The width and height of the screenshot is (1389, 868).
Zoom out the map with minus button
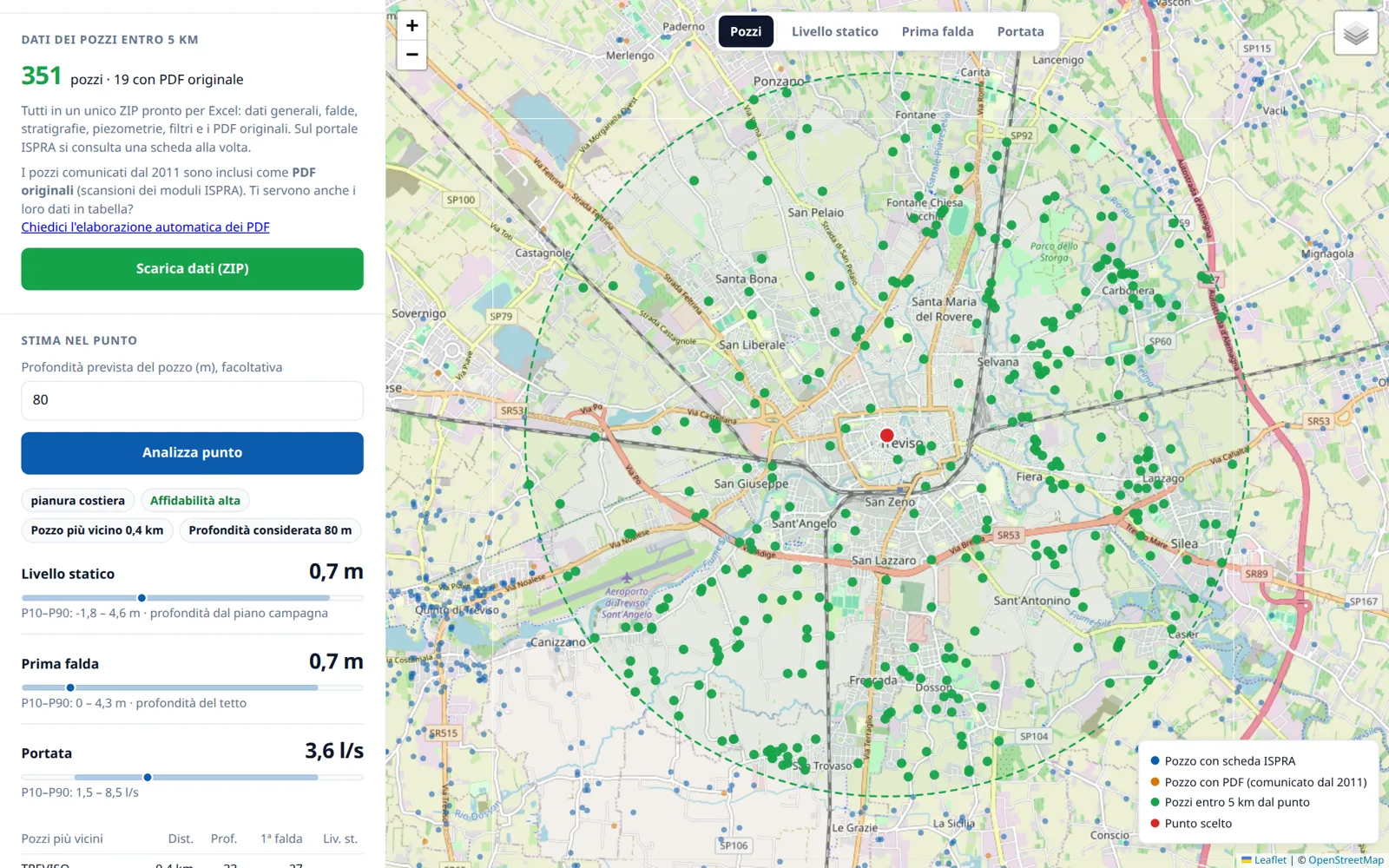(x=412, y=55)
